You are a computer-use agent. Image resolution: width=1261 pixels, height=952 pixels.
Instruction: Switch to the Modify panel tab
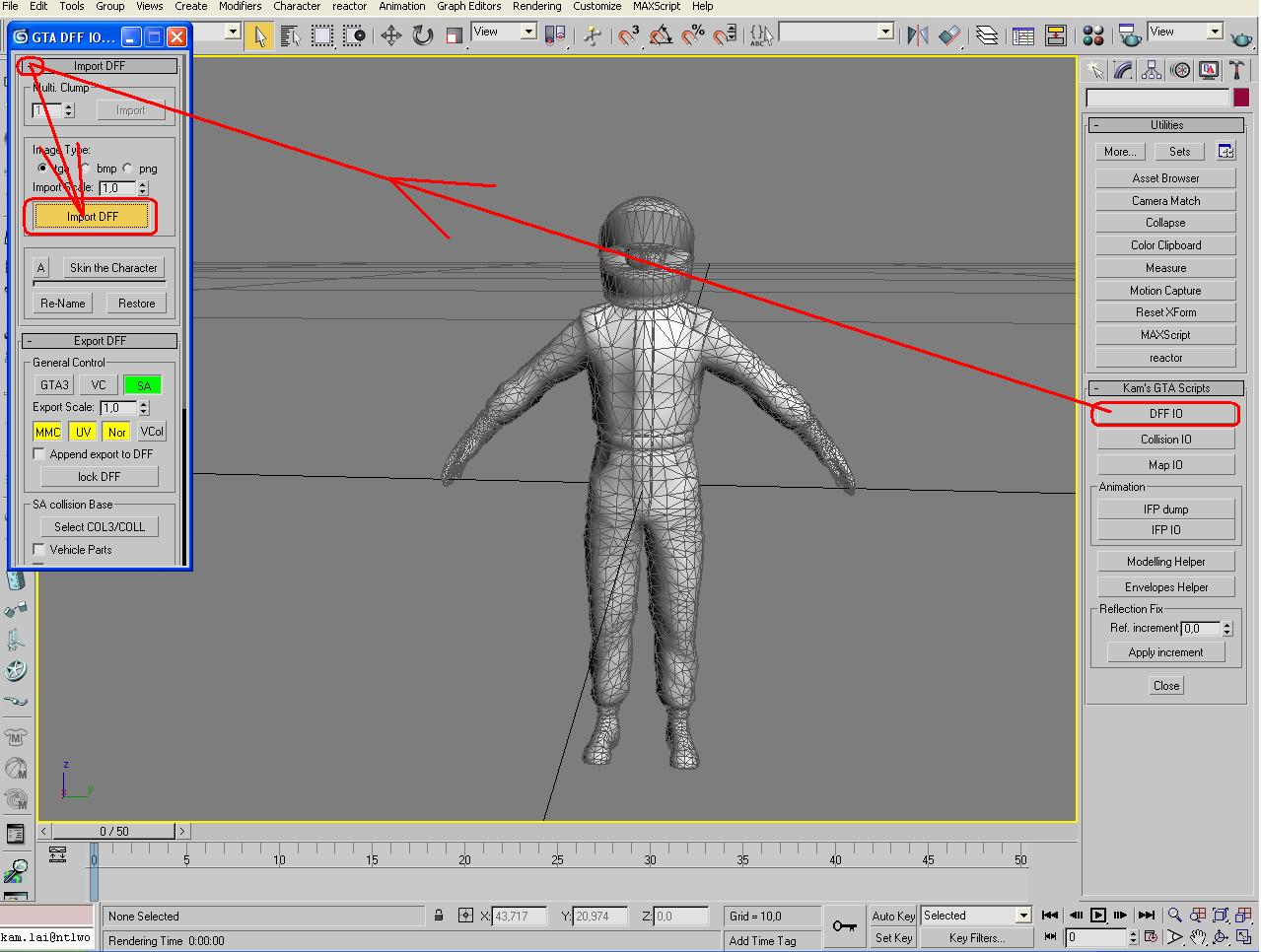pos(1123,71)
